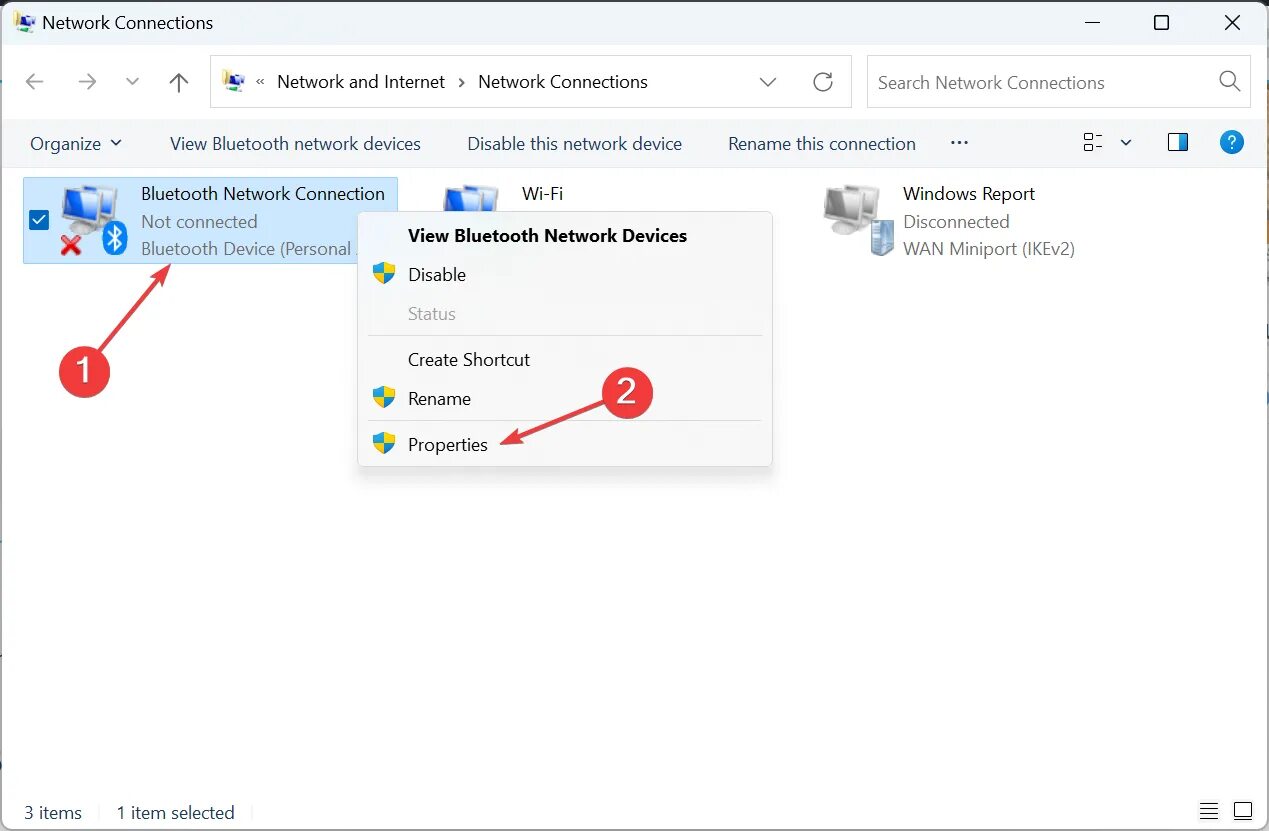Expand address bar history dropdown
This screenshot has height=831, width=1269.
pos(768,82)
